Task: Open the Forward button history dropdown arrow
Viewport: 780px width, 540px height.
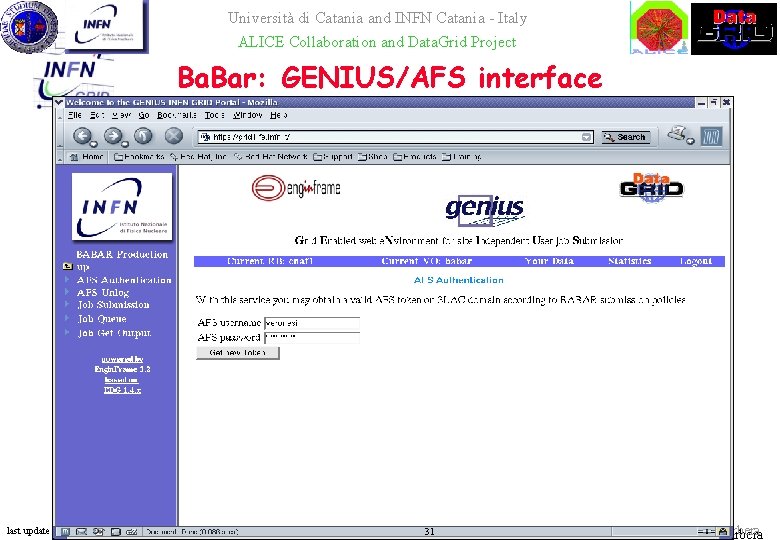Action: pyautogui.click(x=125, y=144)
